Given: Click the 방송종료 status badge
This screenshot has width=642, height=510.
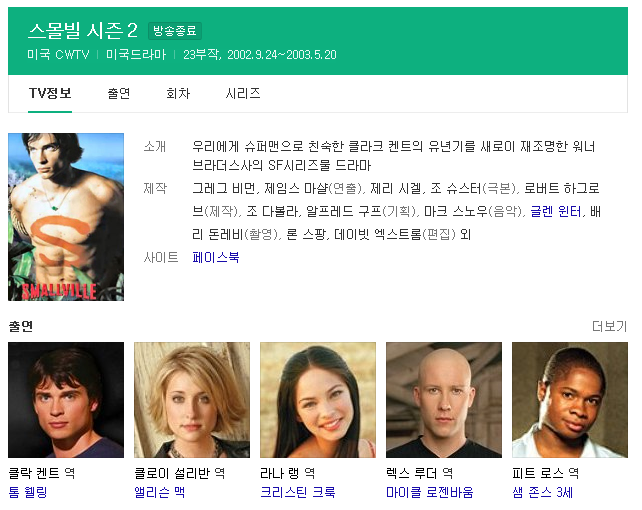Looking at the screenshot, I should (x=175, y=31).
